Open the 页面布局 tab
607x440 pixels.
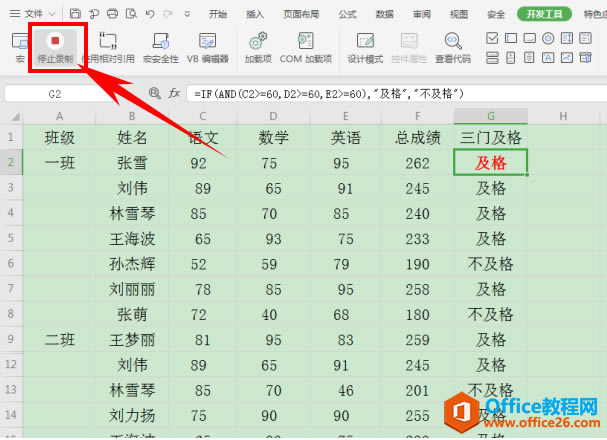click(301, 14)
